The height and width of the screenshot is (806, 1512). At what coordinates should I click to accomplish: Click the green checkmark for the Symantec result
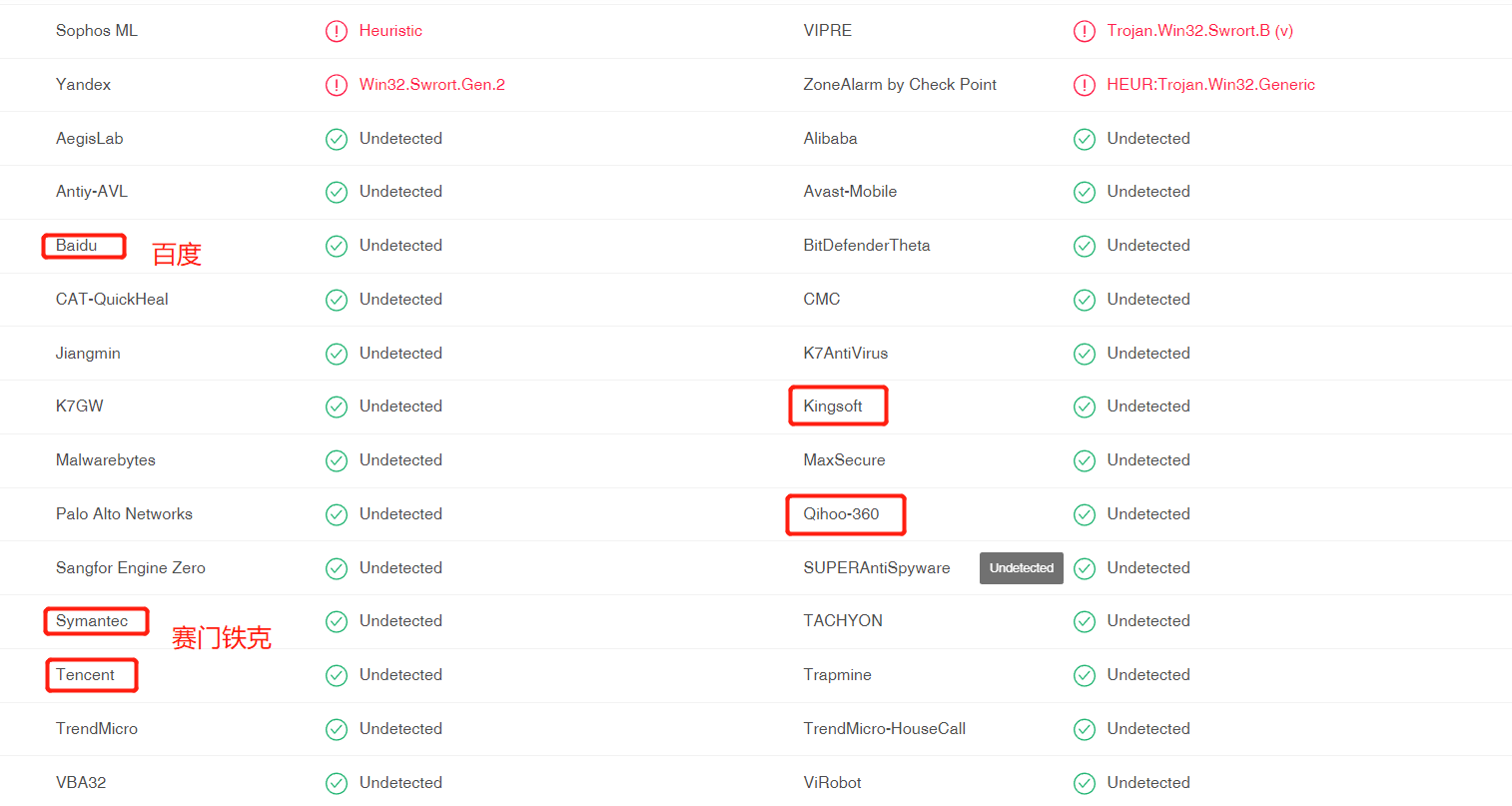click(x=337, y=621)
